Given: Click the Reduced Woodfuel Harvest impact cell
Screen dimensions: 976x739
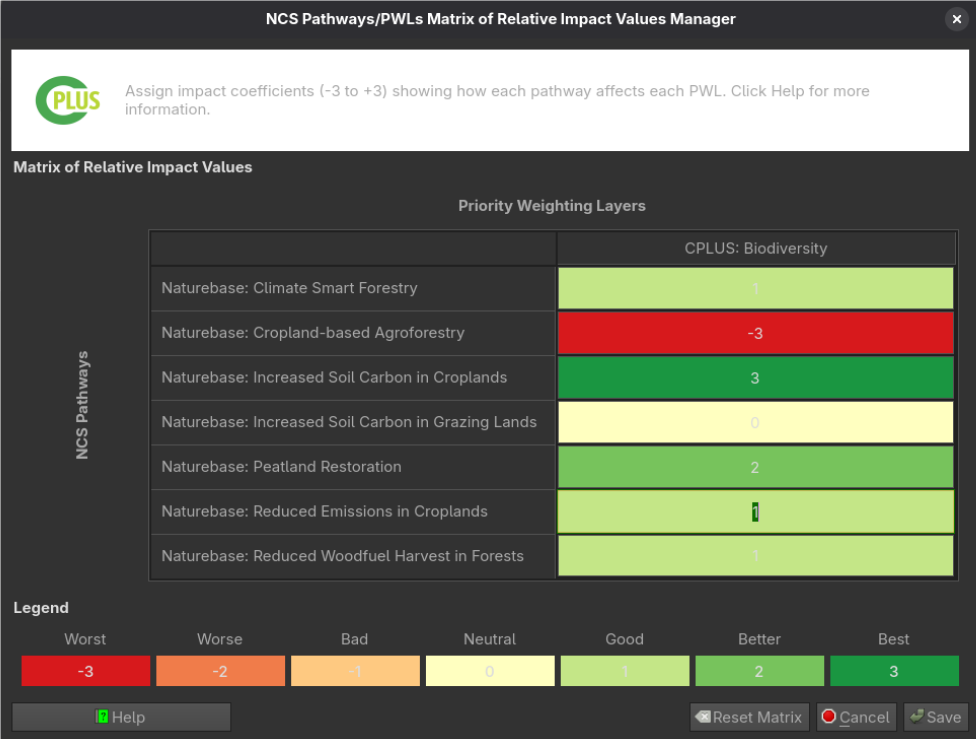Looking at the screenshot, I should [755, 556].
